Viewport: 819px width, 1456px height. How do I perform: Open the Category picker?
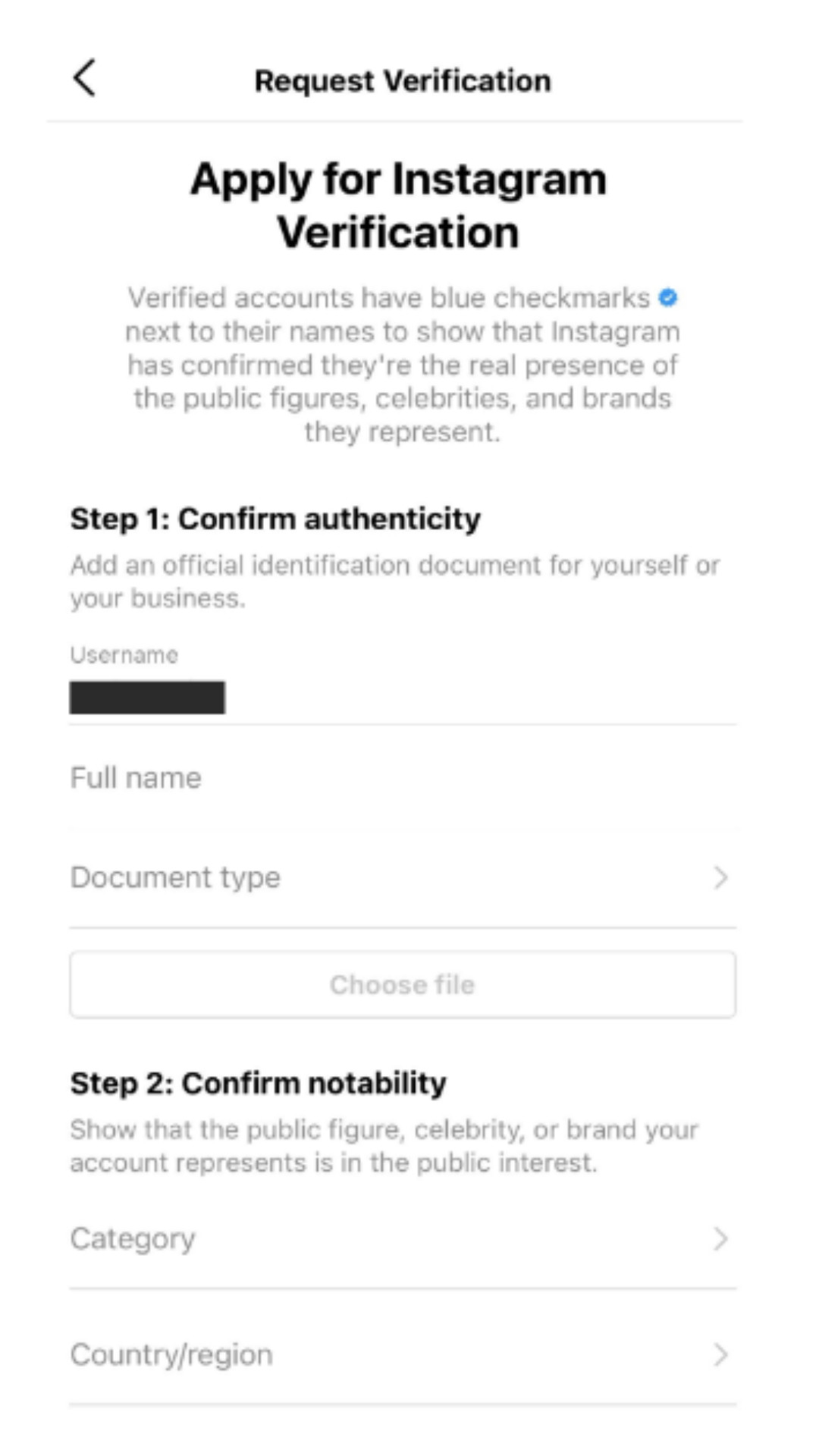click(403, 1239)
